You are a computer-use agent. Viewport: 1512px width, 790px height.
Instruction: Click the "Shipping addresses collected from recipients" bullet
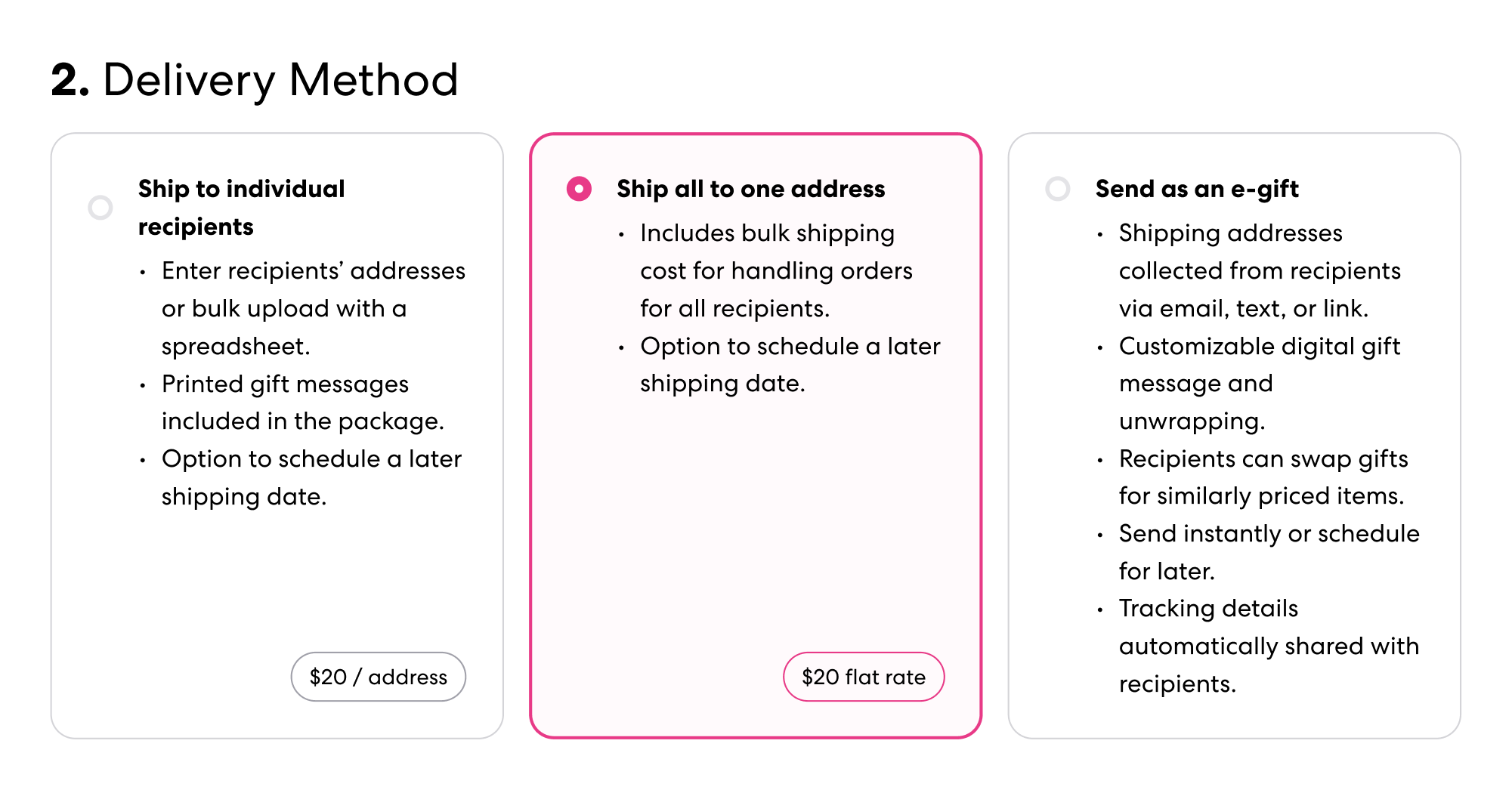click(1258, 270)
